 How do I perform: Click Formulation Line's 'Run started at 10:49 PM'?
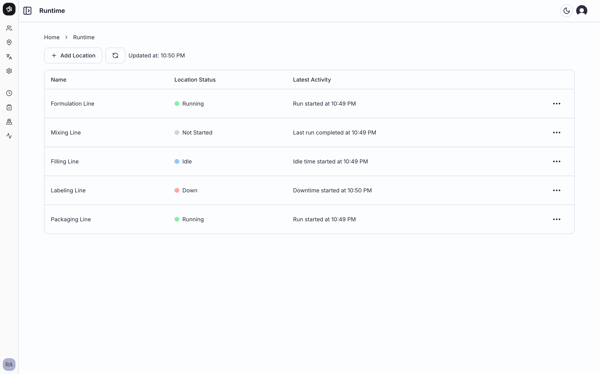click(x=324, y=104)
